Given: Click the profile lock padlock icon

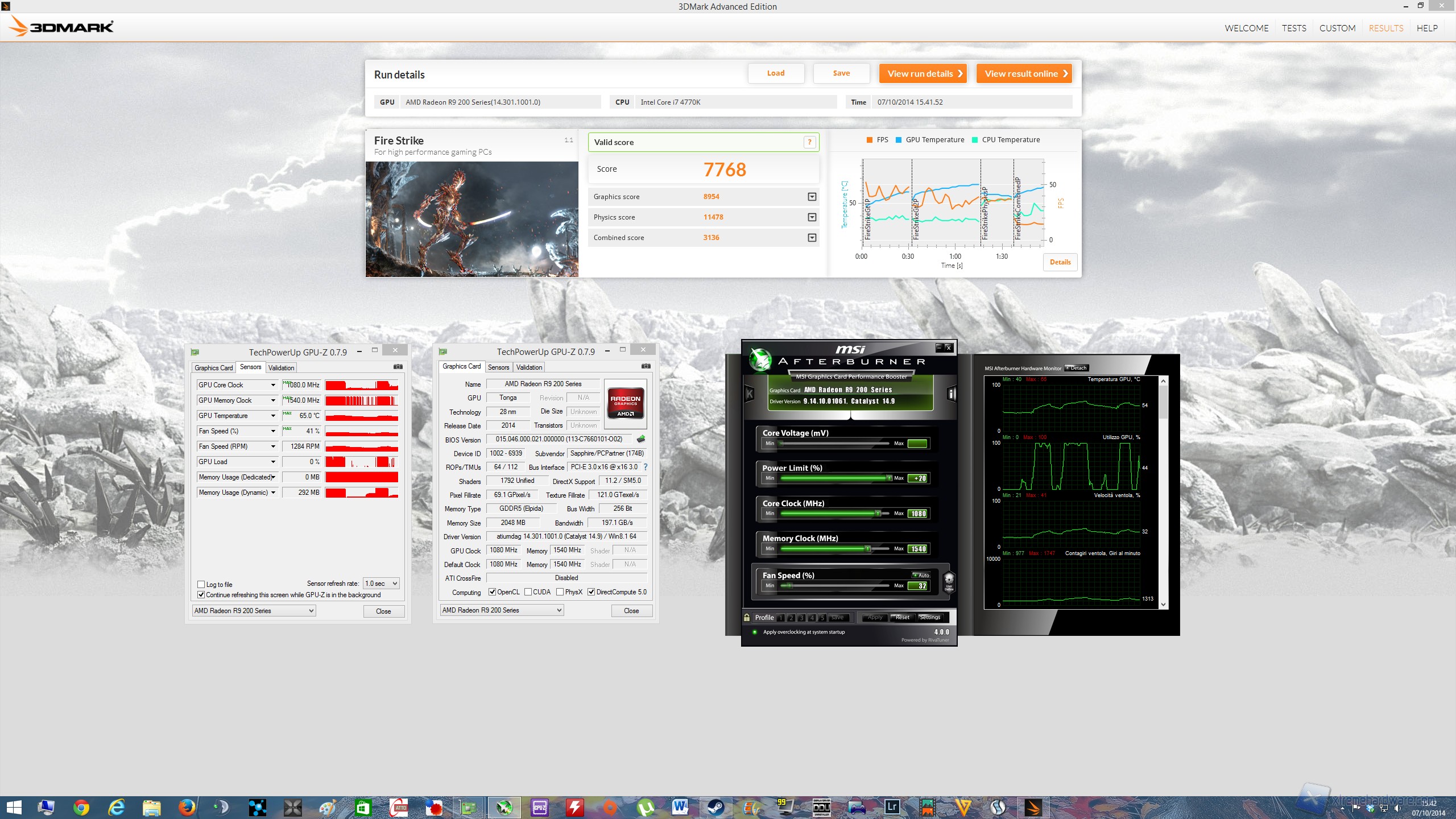Looking at the screenshot, I should point(747,617).
